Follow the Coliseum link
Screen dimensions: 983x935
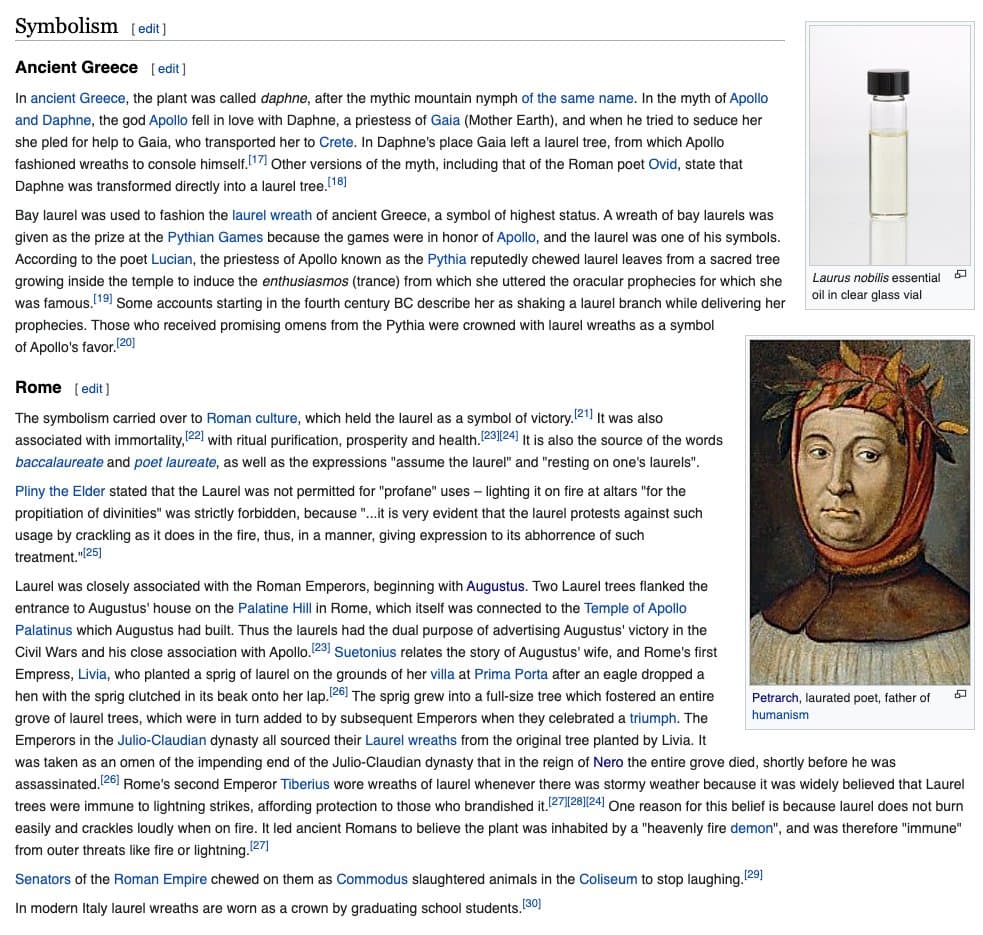tap(607, 879)
